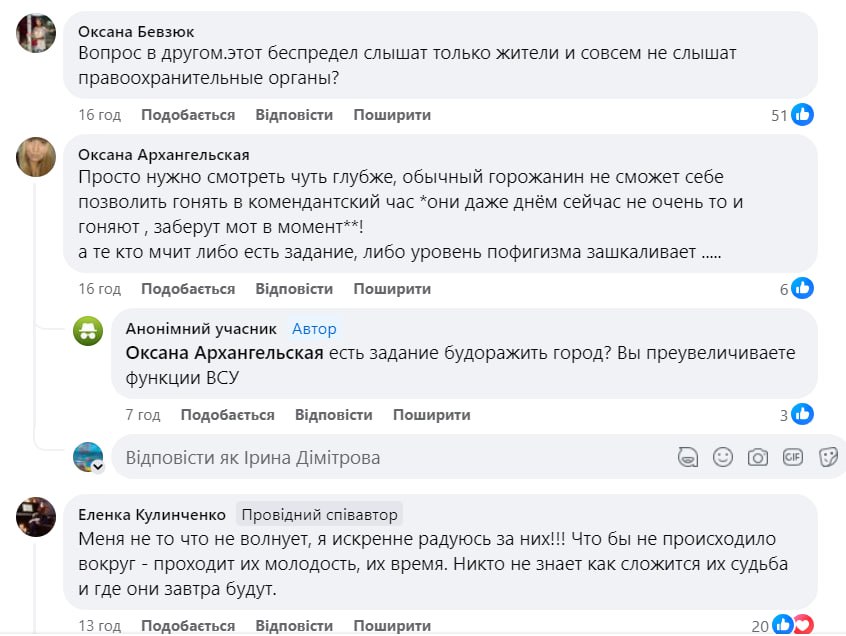Screen dimensions: 846x636
Task: Click the reaction icon showing 3
Action: point(802,414)
